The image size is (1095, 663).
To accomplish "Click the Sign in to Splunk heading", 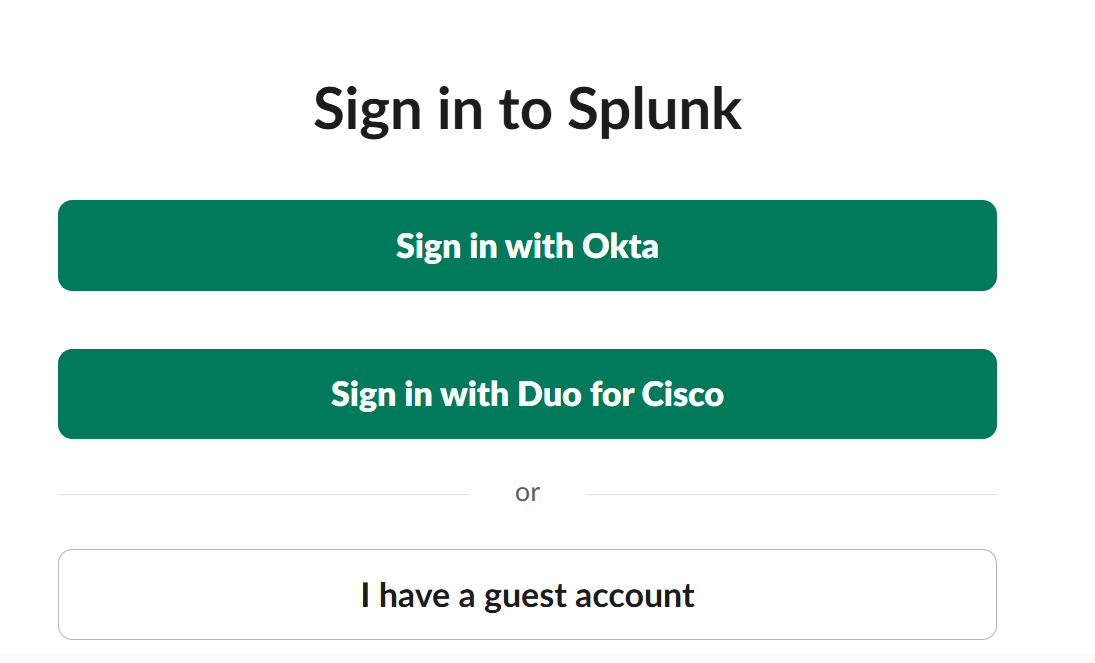I will tap(527, 108).
